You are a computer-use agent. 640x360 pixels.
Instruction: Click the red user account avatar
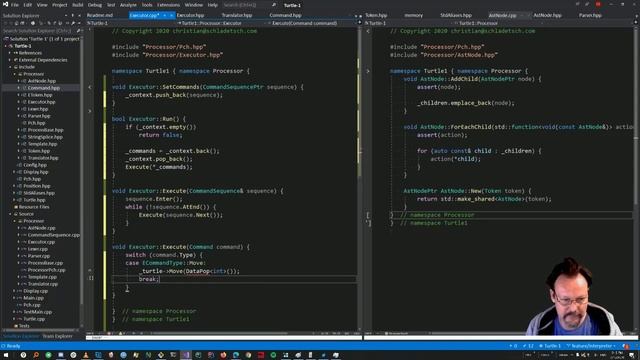coord(598,4)
